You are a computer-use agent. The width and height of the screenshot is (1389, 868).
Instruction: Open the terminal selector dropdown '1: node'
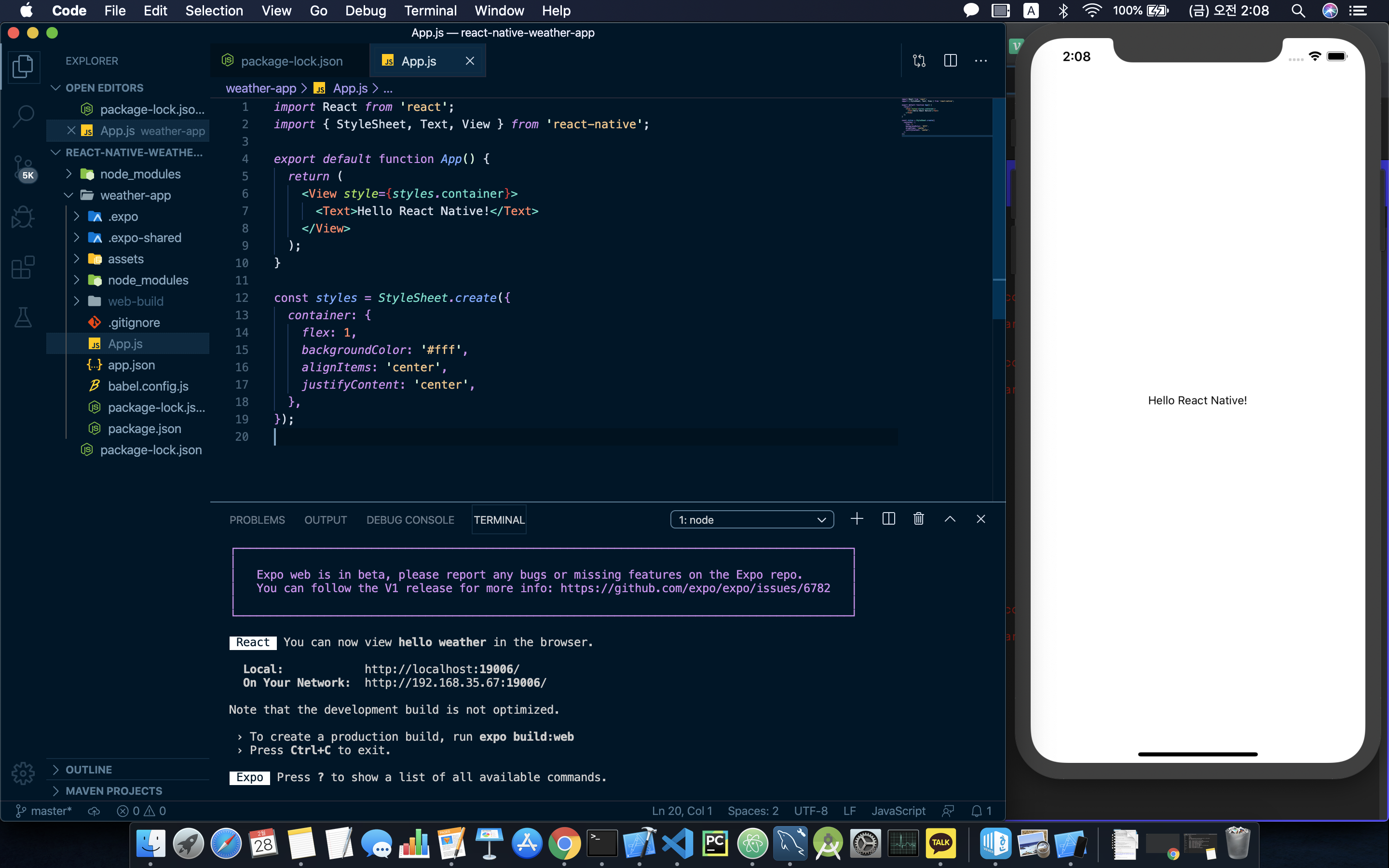751,519
